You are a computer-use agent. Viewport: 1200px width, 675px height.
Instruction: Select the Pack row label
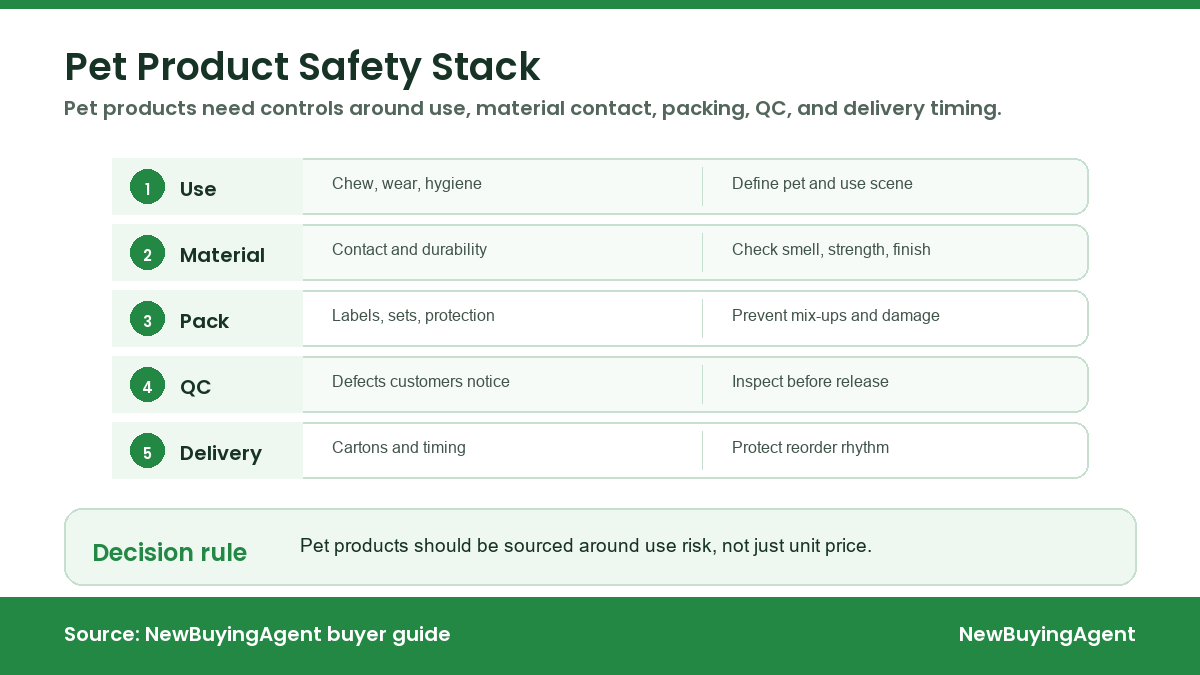point(204,321)
